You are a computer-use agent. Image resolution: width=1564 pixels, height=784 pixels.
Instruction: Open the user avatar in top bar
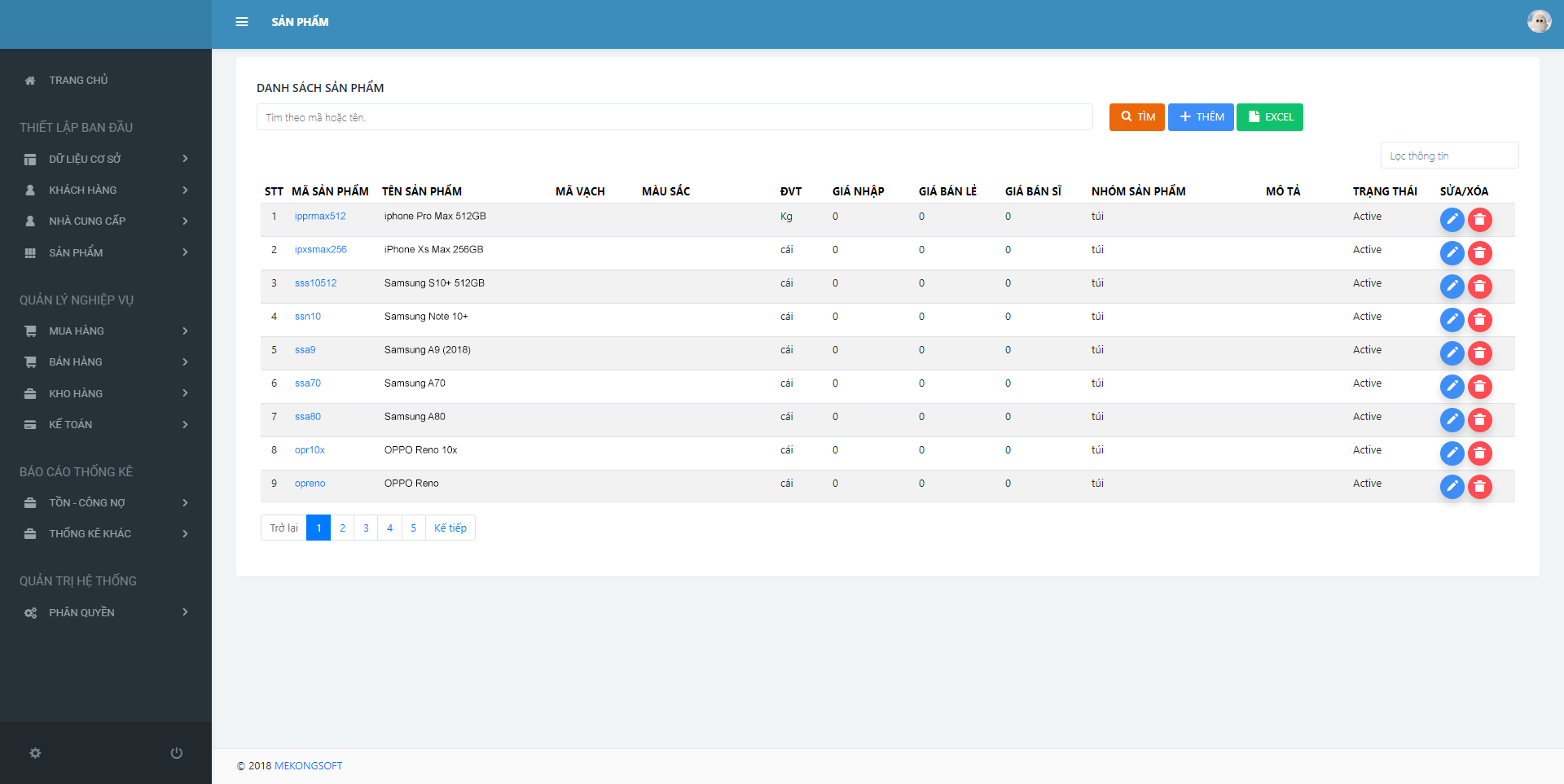1539,21
